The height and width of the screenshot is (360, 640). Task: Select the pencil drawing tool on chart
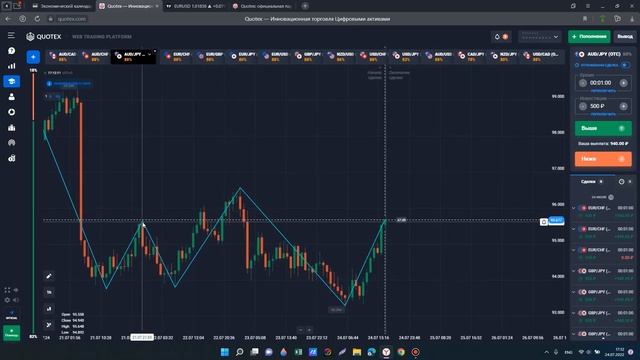[x=49, y=276]
